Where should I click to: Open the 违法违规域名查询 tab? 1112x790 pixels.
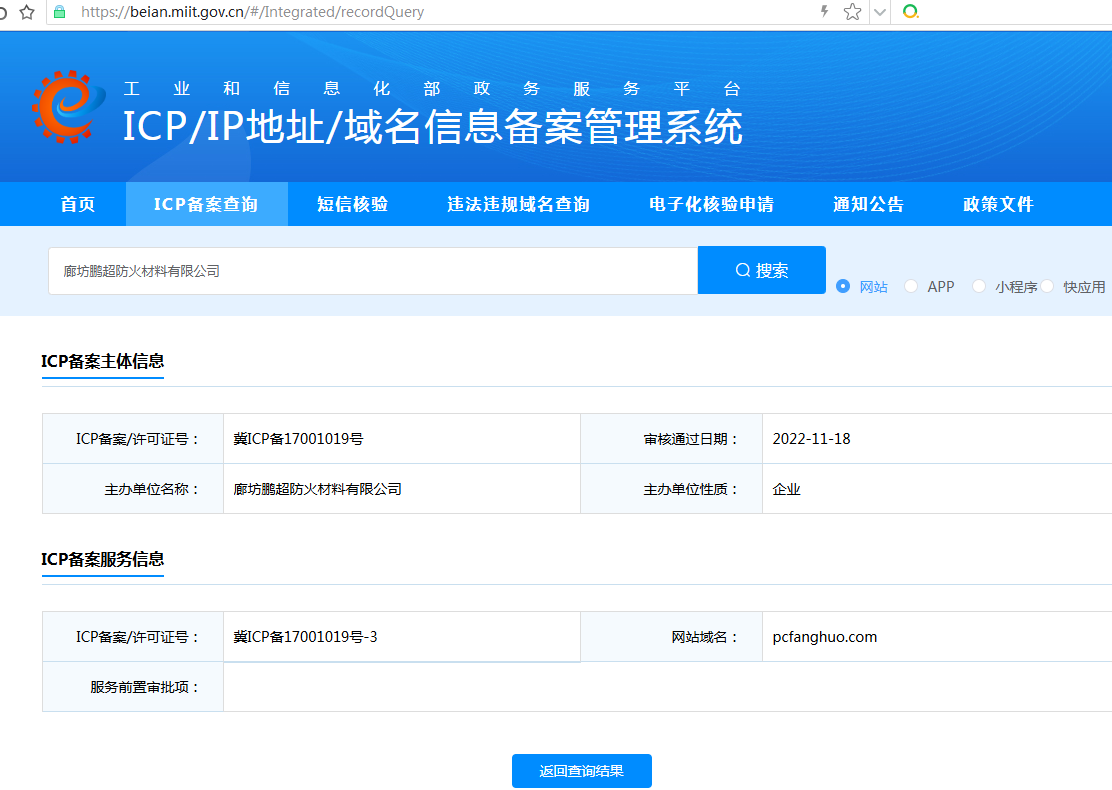click(518, 204)
